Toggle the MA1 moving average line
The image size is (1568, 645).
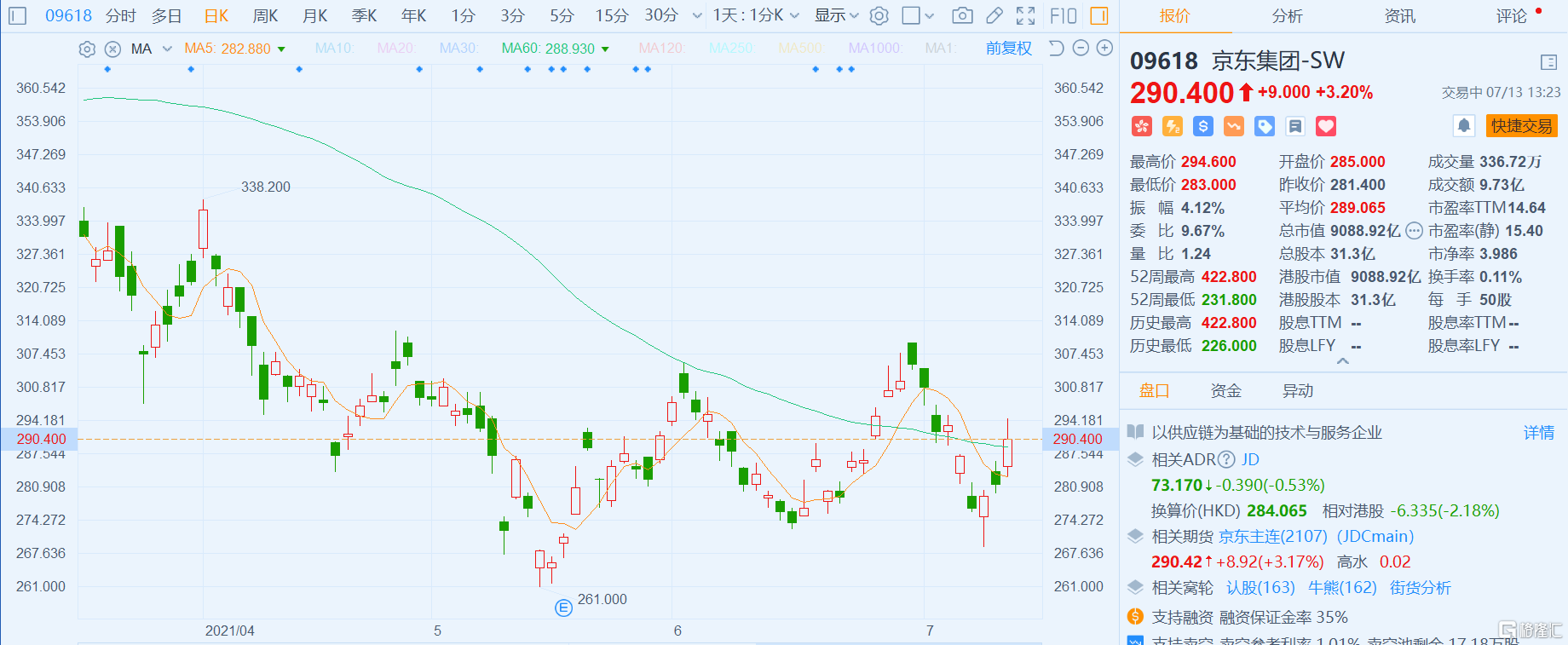tap(941, 49)
